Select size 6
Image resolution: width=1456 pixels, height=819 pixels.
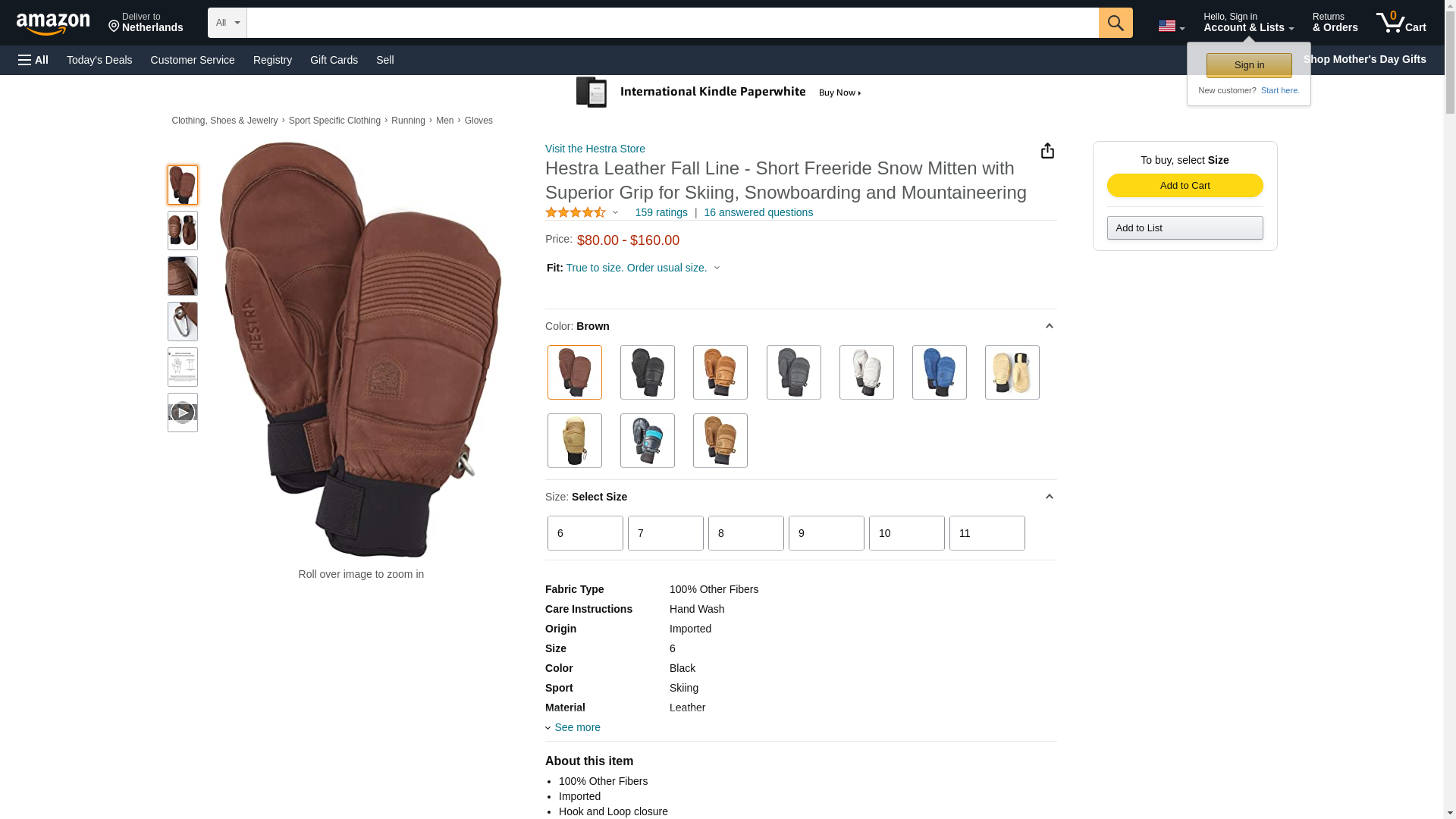pyautogui.click(x=585, y=533)
